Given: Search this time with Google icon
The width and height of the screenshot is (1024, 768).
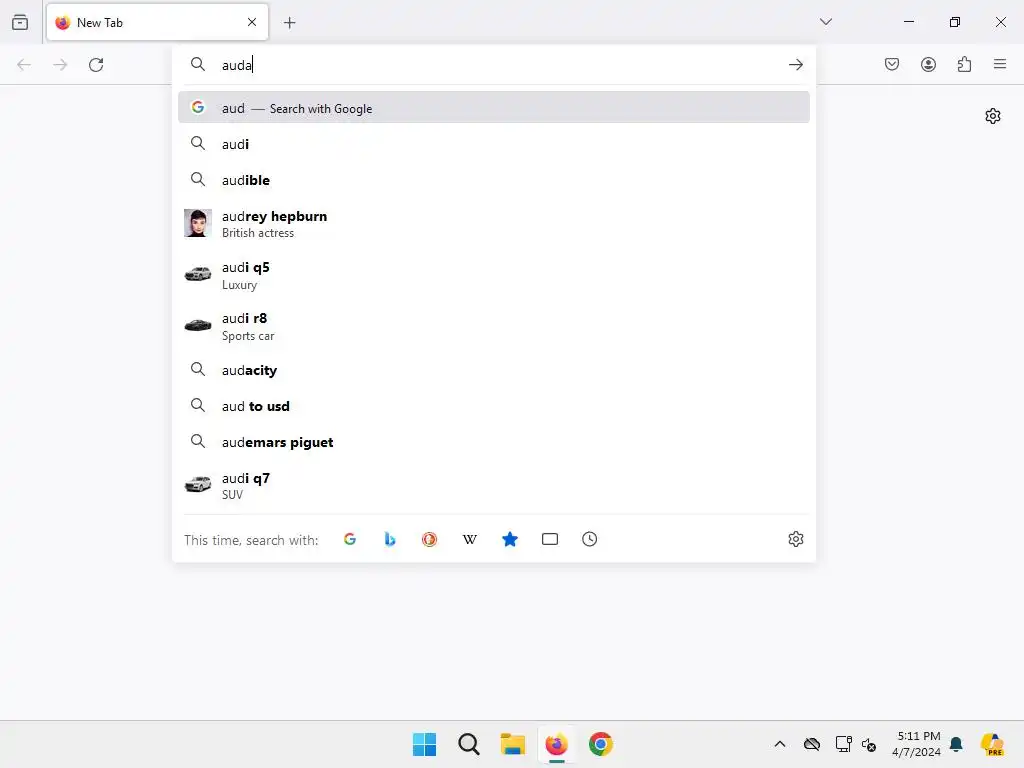Looking at the screenshot, I should pos(349,539).
